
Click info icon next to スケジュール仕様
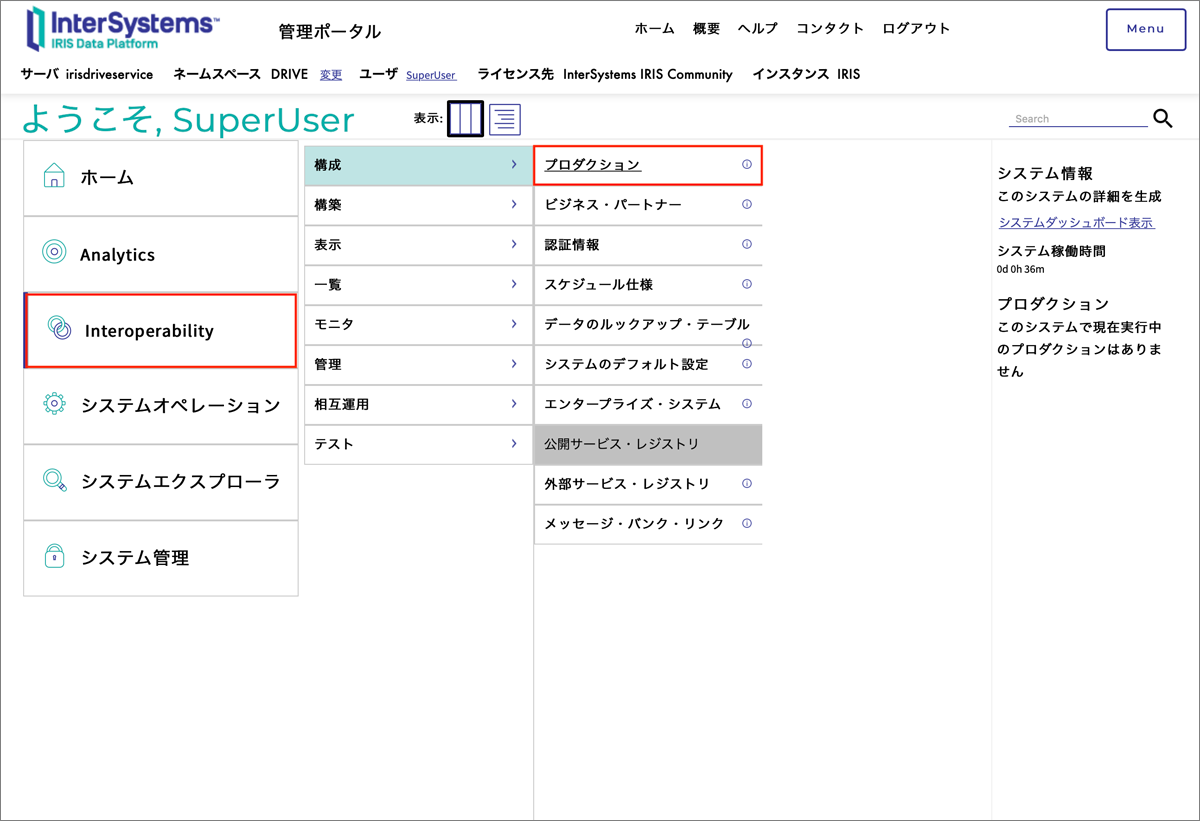746,284
